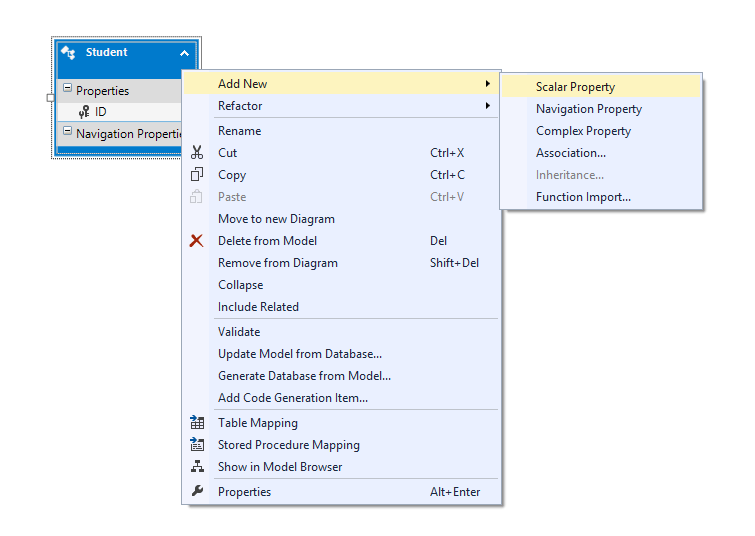Click the Table Mapping grid icon
The height and width of the screenshot is (536, 755).
pos(197,422)
